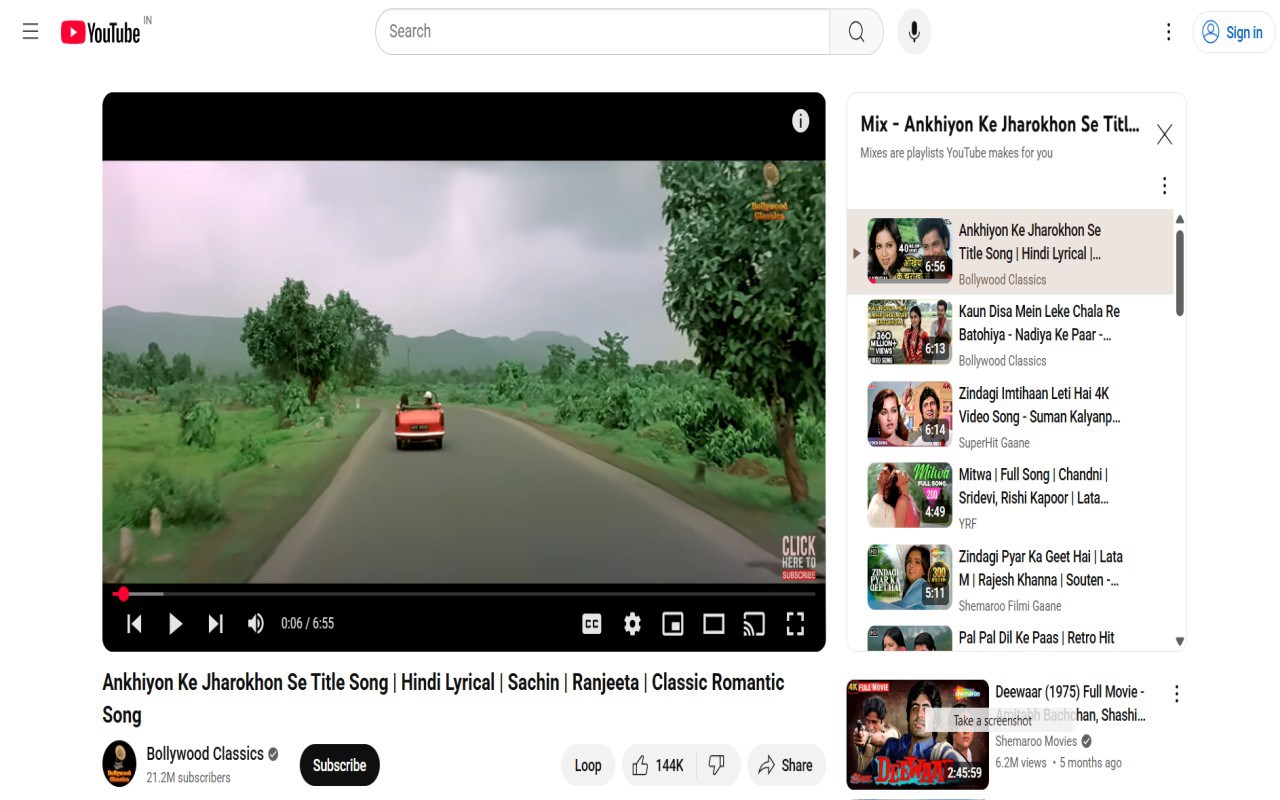Seek on the video progress bar
This screenshot has height=800, width=1280.
point(464,594)
